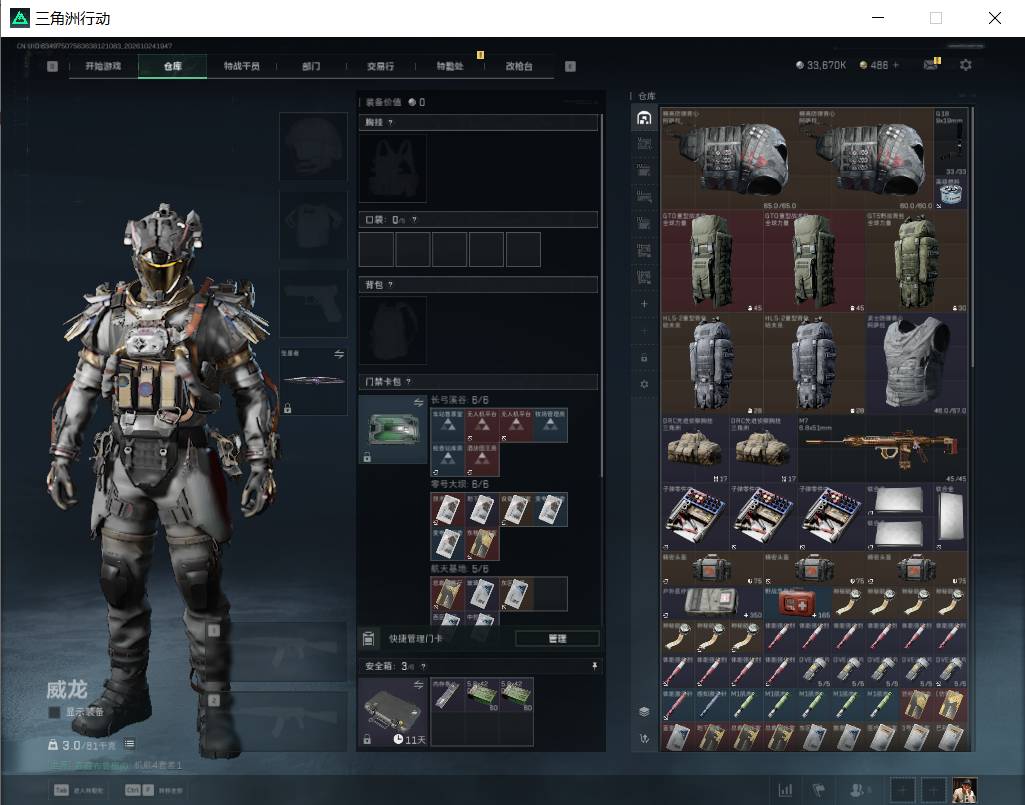The width and height of the screenshot is (1025, 805).
Task: Click the player avatar portrait
Action: coord(964,790)
